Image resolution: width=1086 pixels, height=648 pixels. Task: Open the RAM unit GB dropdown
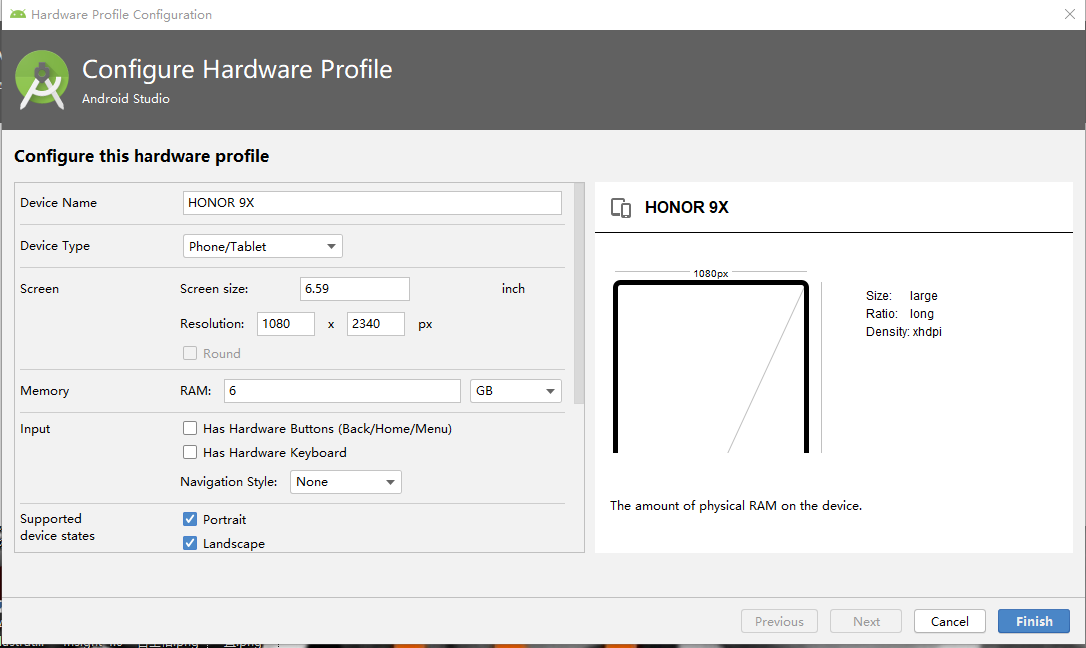(515, 390)
